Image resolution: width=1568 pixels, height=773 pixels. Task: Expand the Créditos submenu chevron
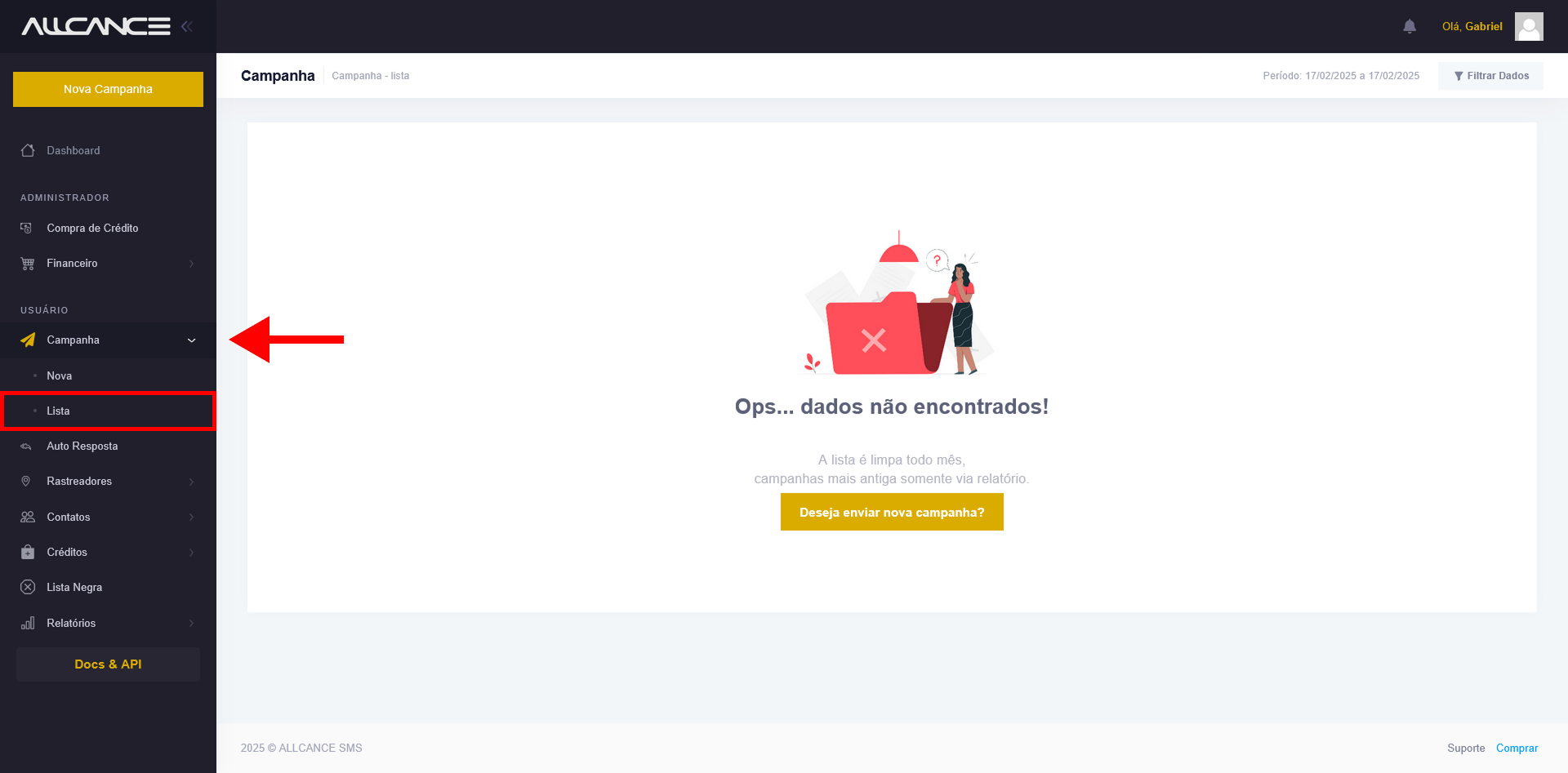191,553
